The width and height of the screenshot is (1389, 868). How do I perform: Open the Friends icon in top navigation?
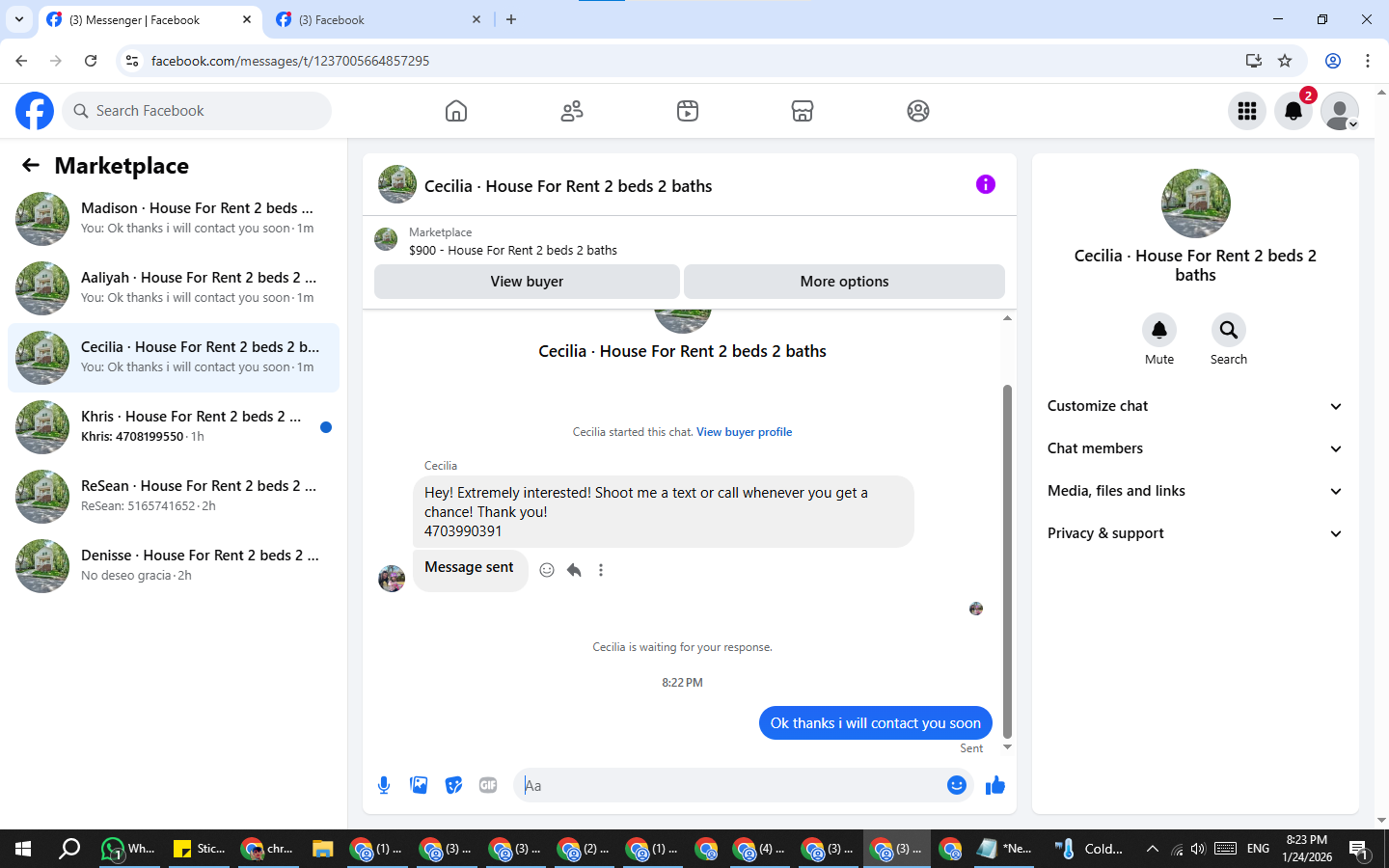[572, 111]
